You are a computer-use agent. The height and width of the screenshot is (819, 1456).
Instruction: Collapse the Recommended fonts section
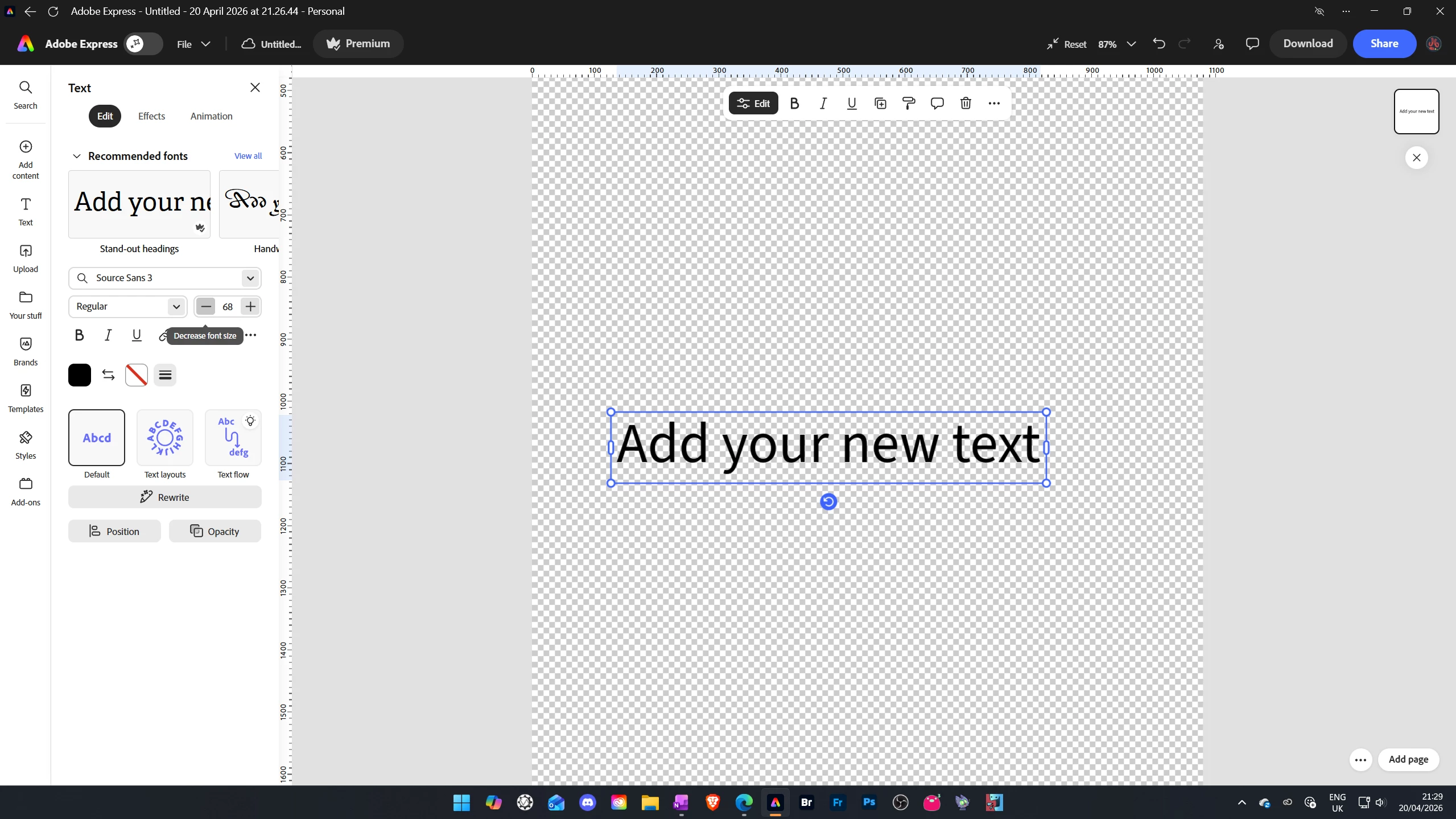click(x=77, y=156)
